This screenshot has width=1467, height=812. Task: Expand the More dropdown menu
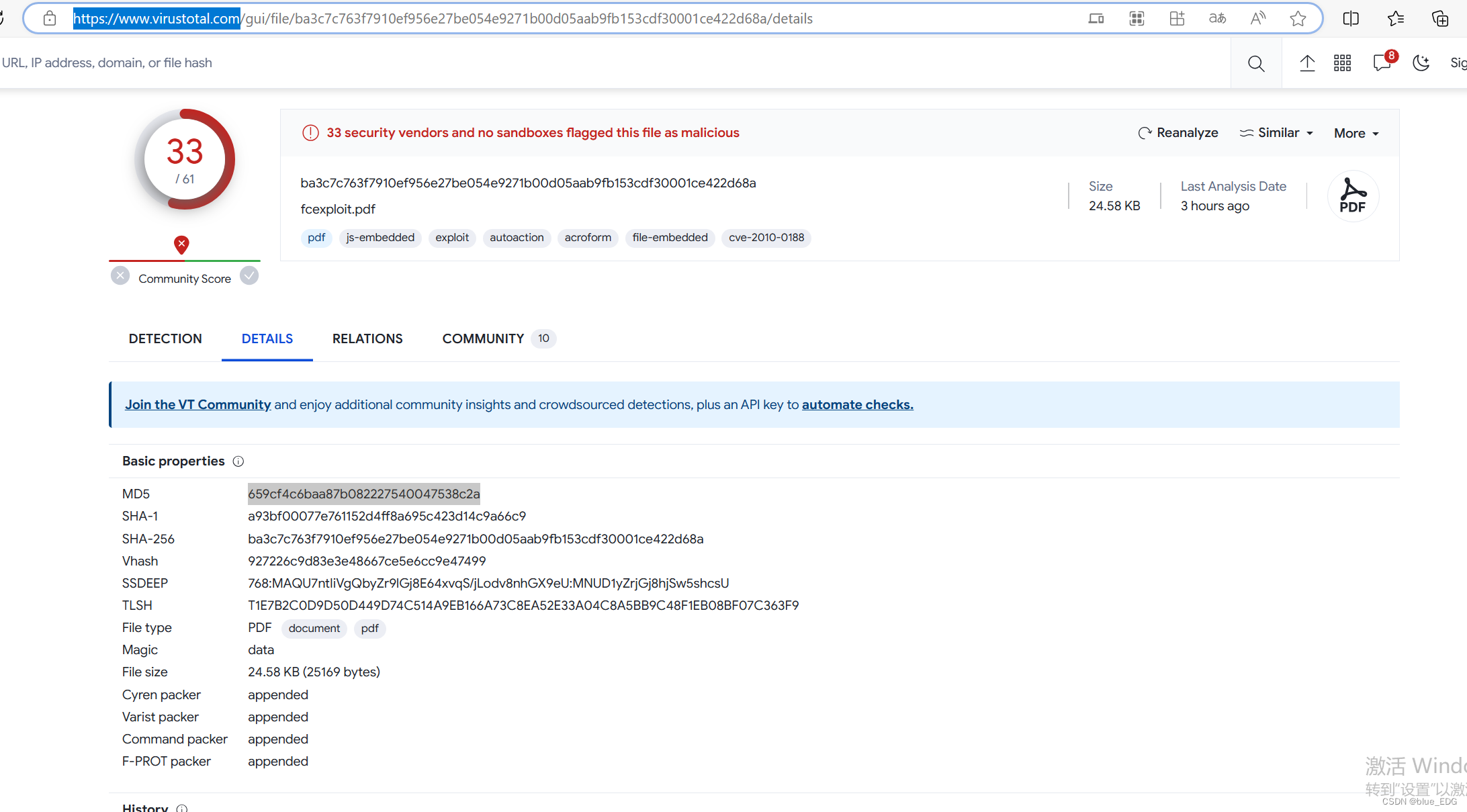[x=1356, y=134]
